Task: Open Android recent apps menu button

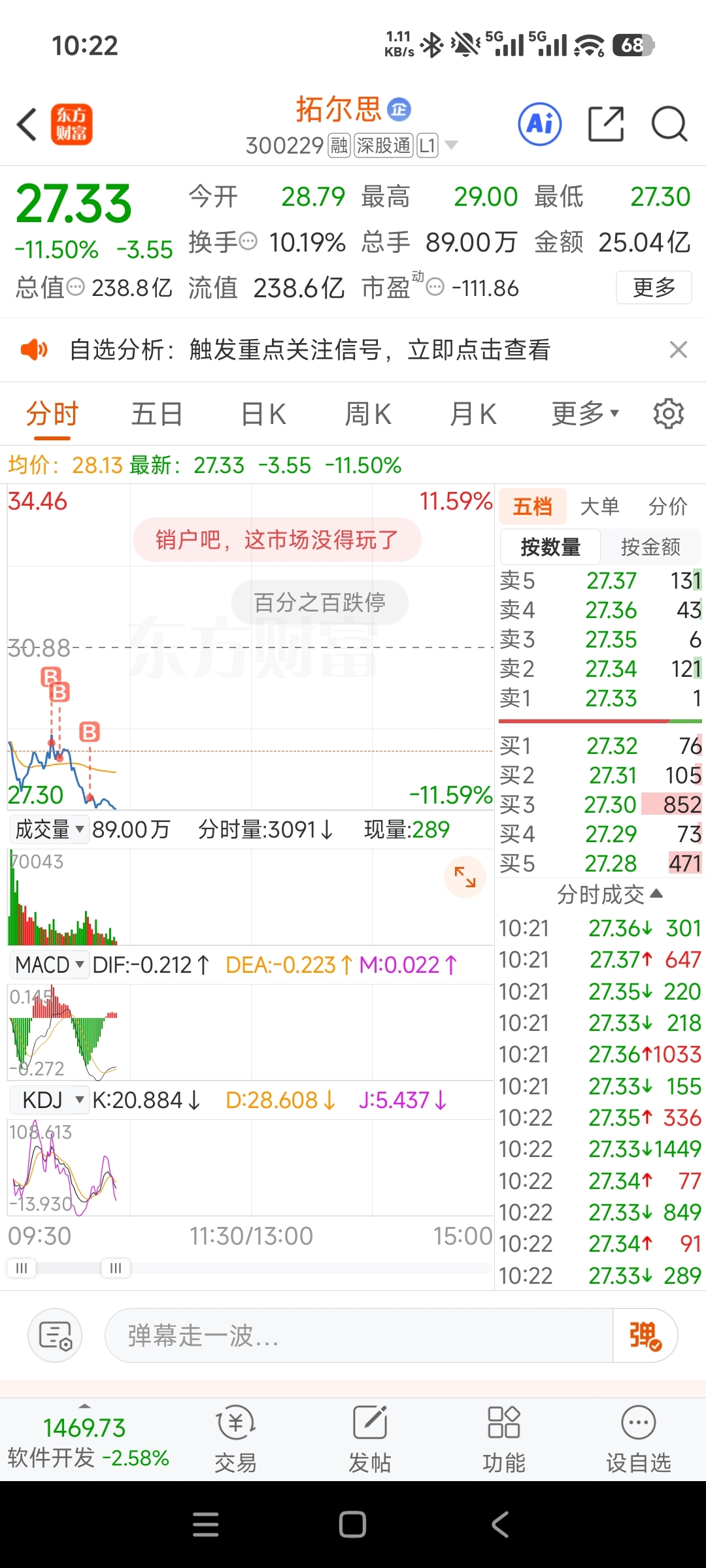Action: click(206, 1524)
